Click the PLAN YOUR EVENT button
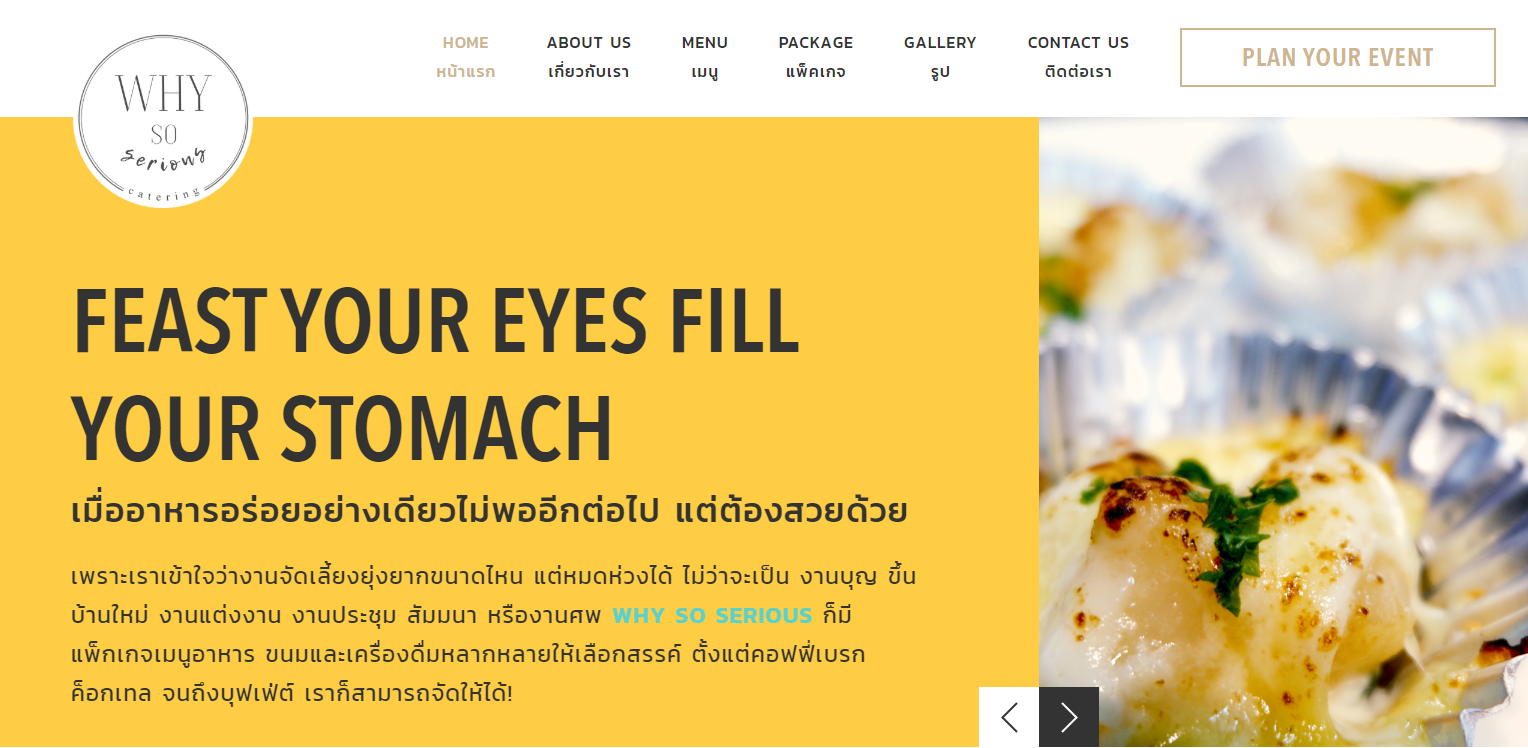Image resolution: width=1528 pixels, height=748 pixels. (1338, 57)
